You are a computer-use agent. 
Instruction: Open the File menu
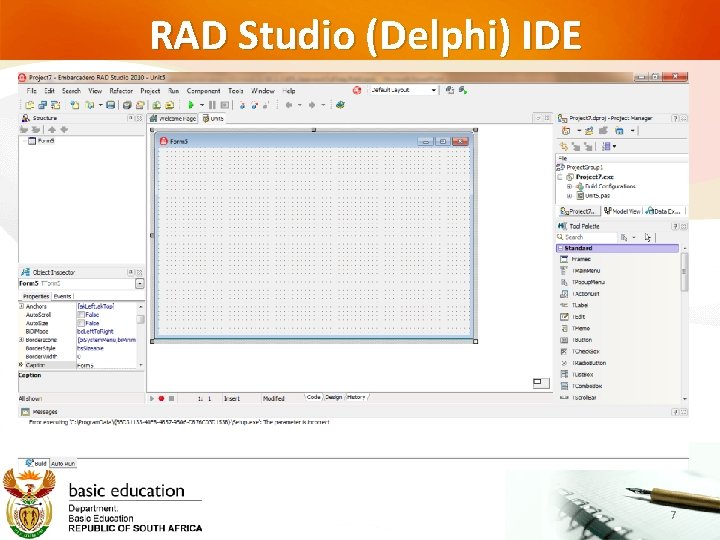[x=31, y=91]
